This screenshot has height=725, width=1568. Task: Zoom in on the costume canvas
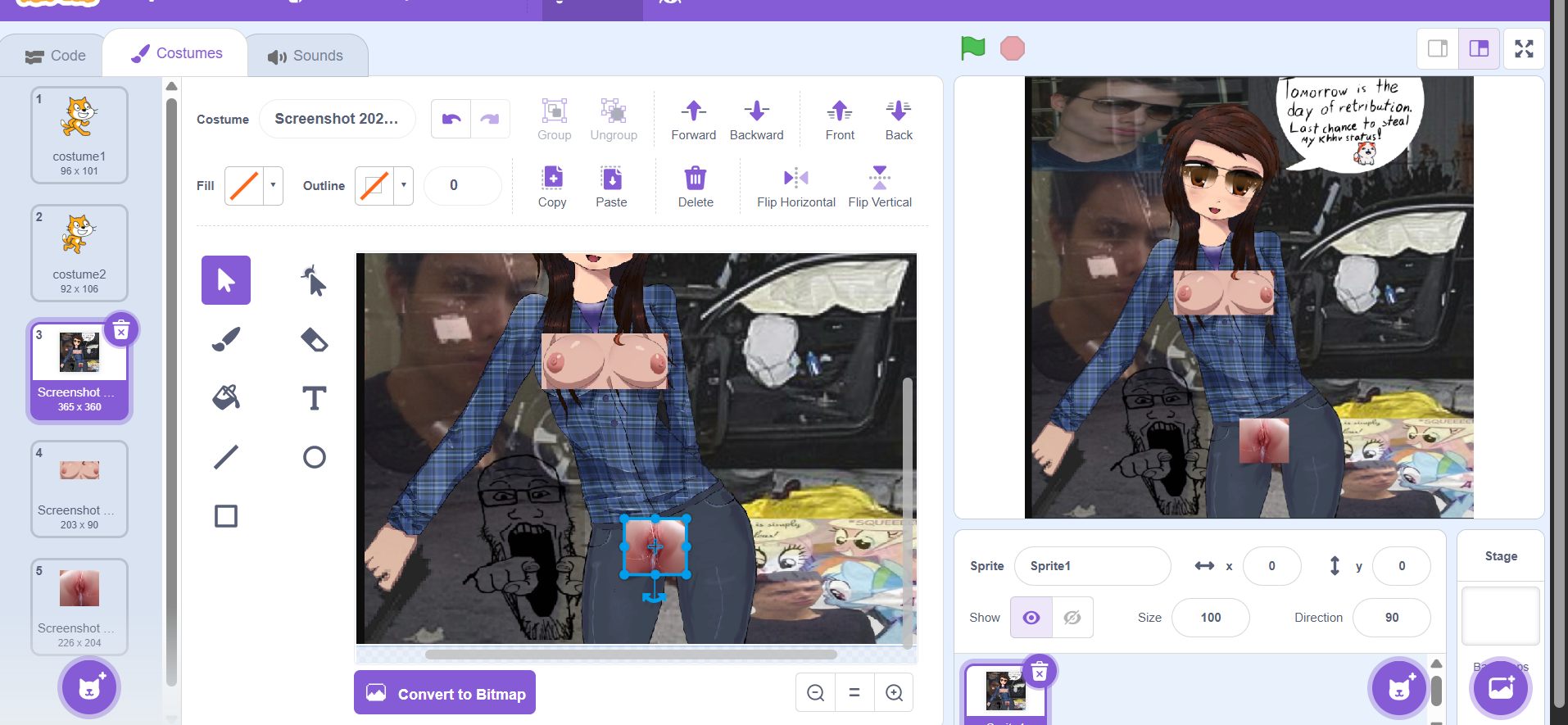click(894, 693)
